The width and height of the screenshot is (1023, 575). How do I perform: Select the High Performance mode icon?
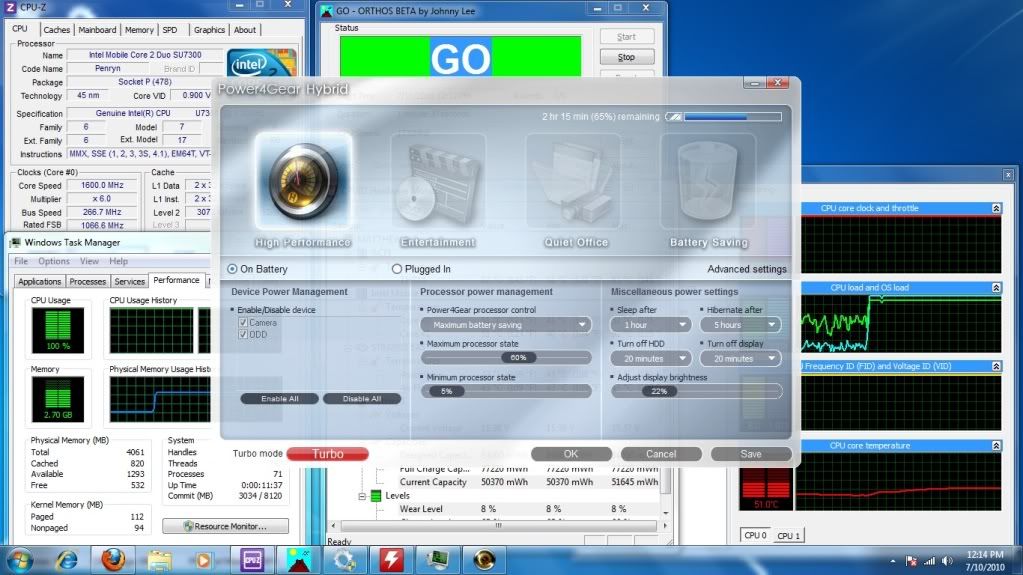(x=303, y=182)
